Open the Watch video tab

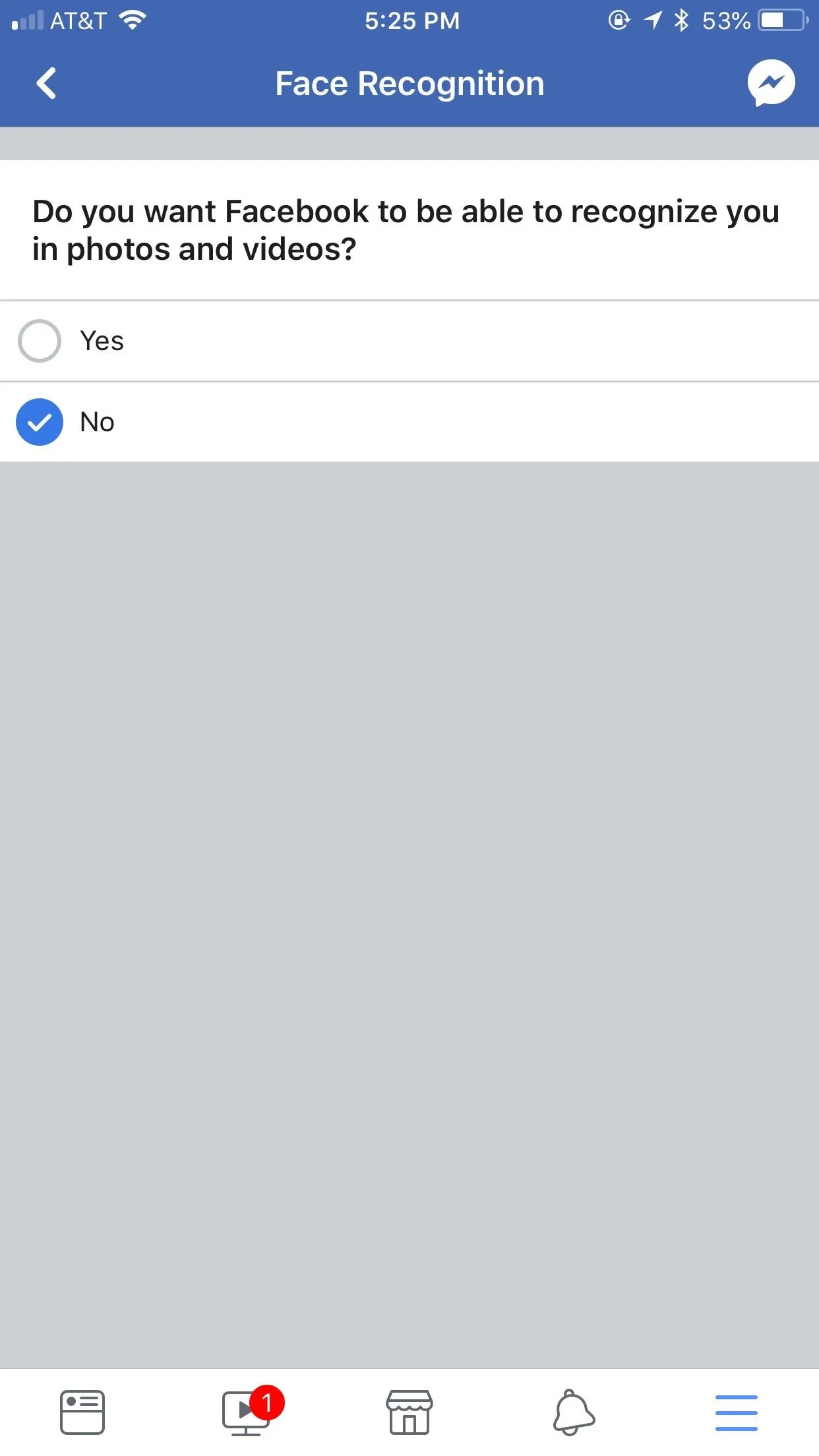(x=246, y=1412)
